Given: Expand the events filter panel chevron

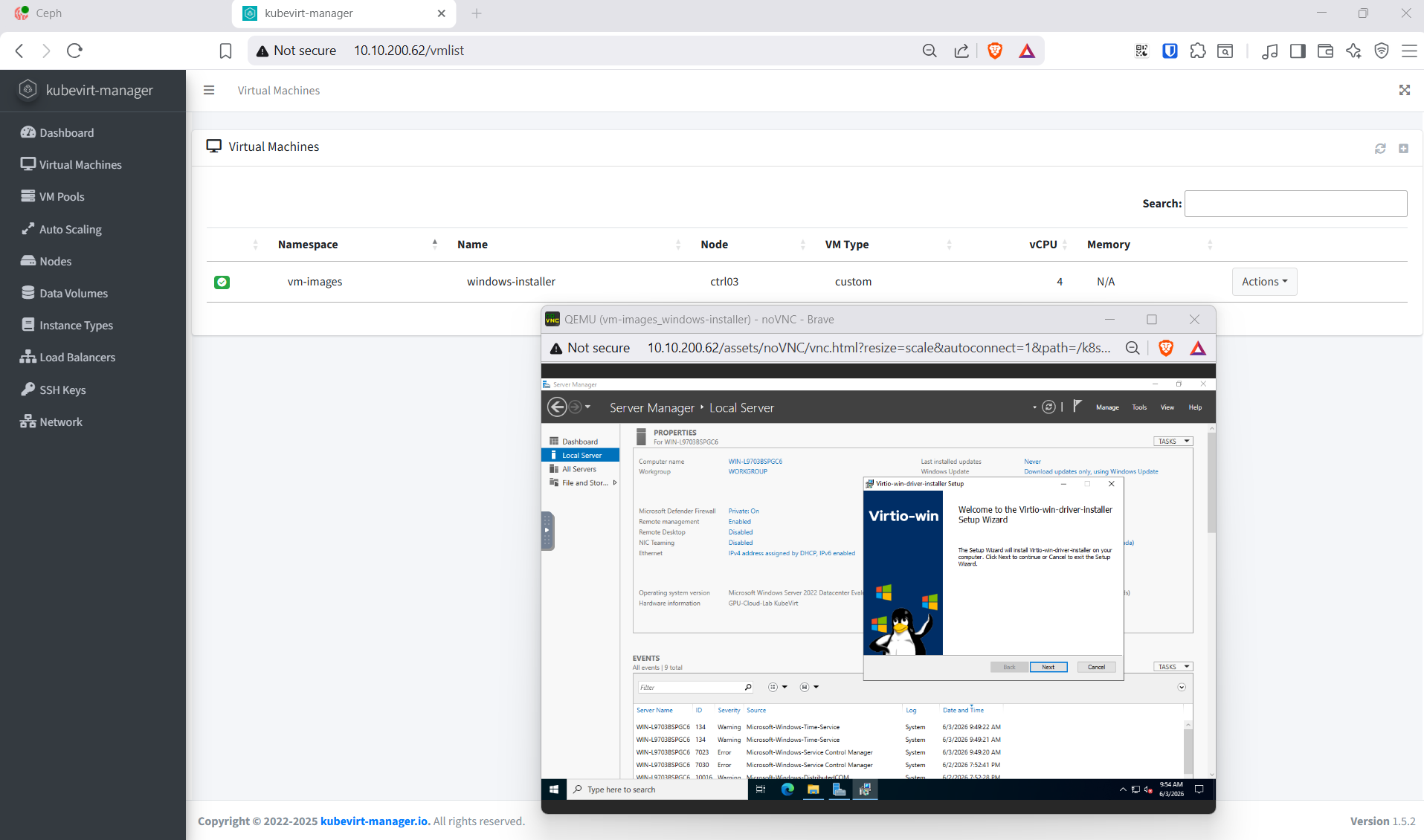Looking at the screenshot, I should coord(1182,687).
